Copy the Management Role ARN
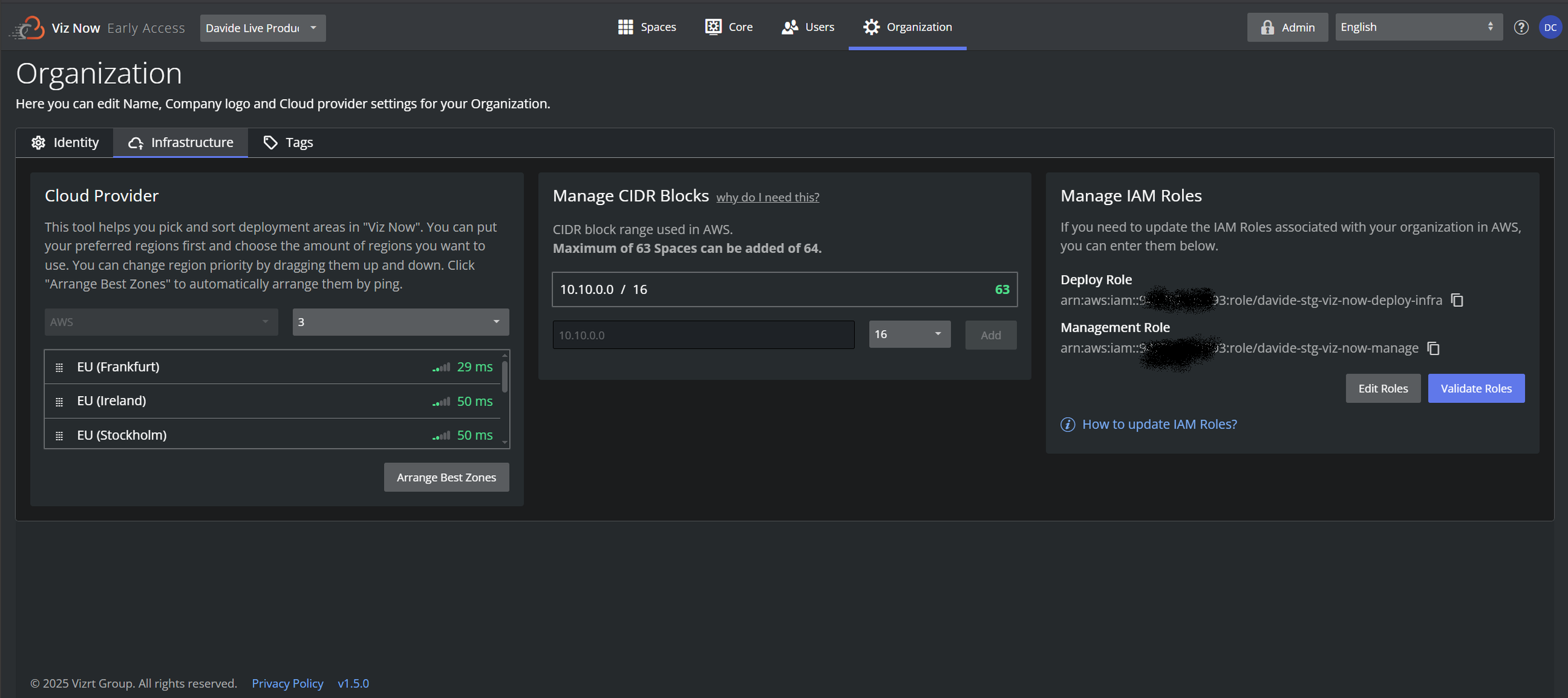1568x698 pixels. click(x=1433, y=348)
